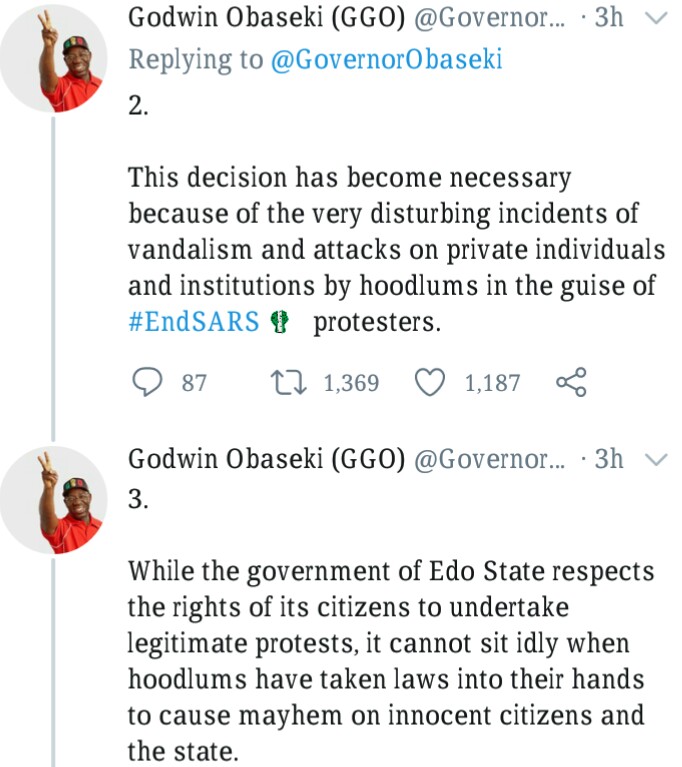Expand the chevron menu on tweet numbered 3

[x=655, y=460]
